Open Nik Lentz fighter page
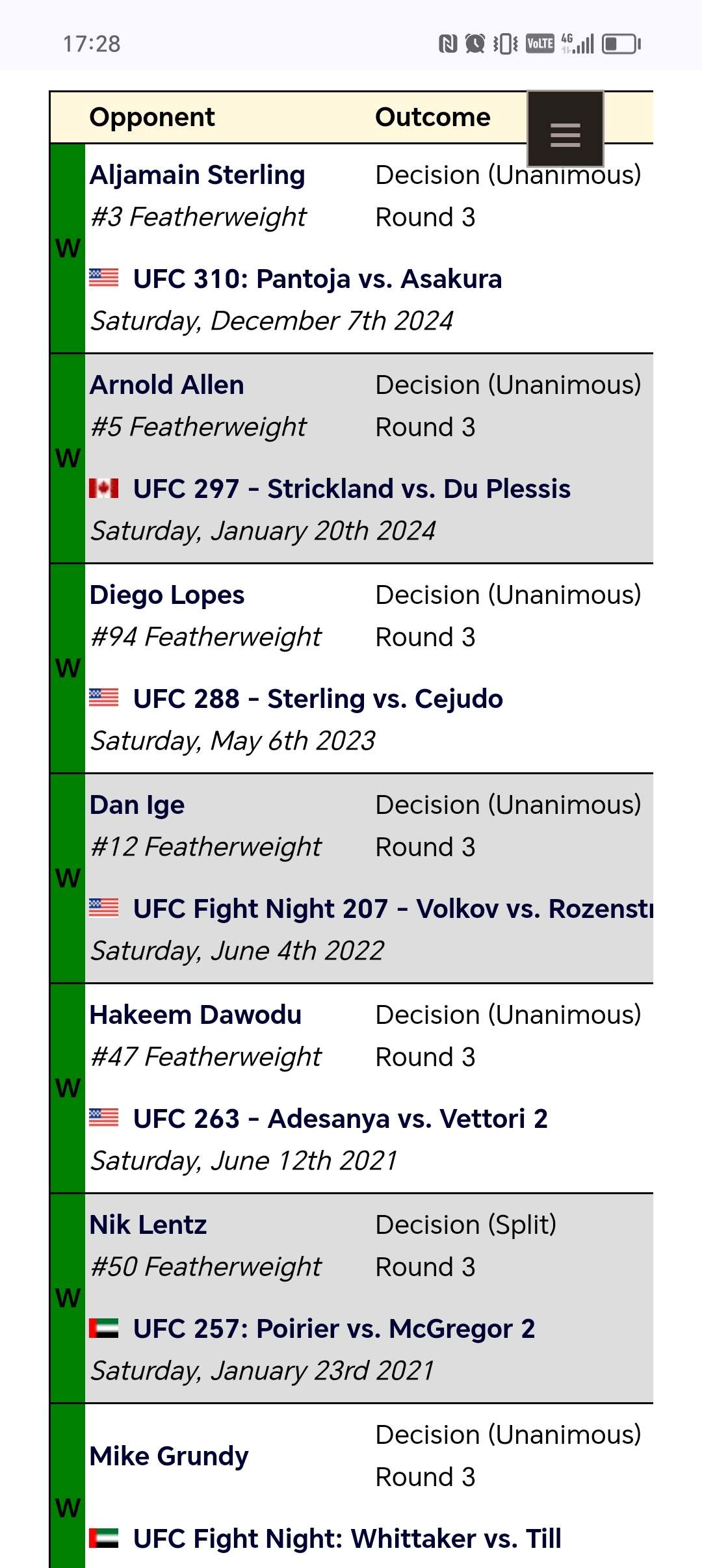 [148, 1225]
